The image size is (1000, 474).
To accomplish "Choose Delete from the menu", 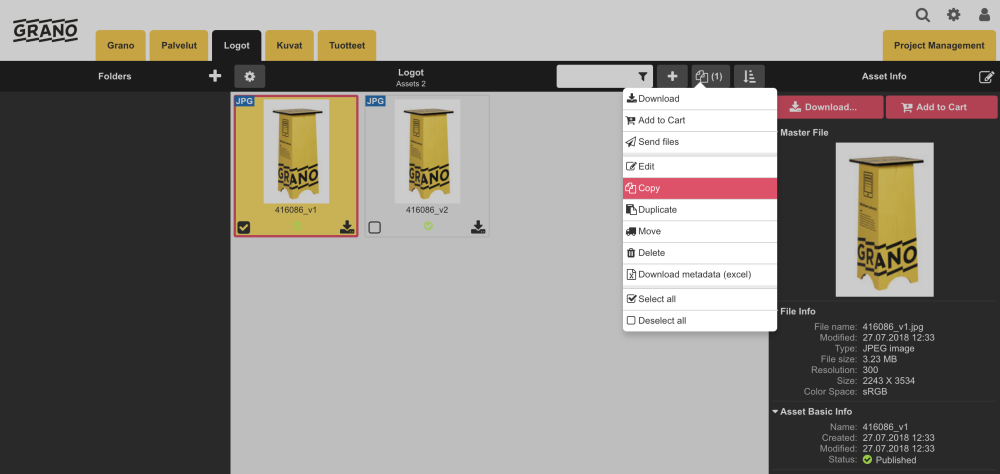I will [700, 253].
